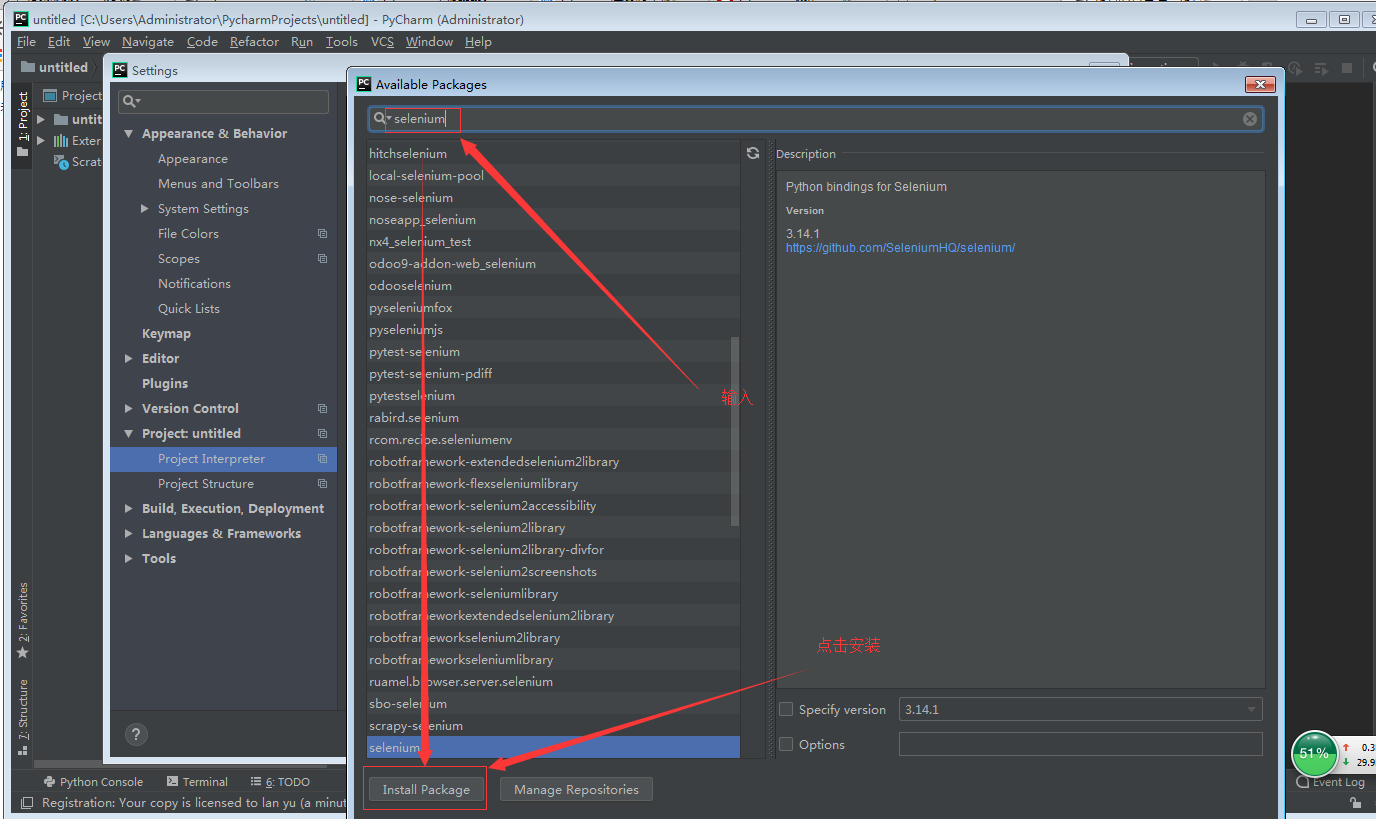Open search options via the magnifier icon in Available Packages
Viewport: 1376px width, 819px height.
381,119
